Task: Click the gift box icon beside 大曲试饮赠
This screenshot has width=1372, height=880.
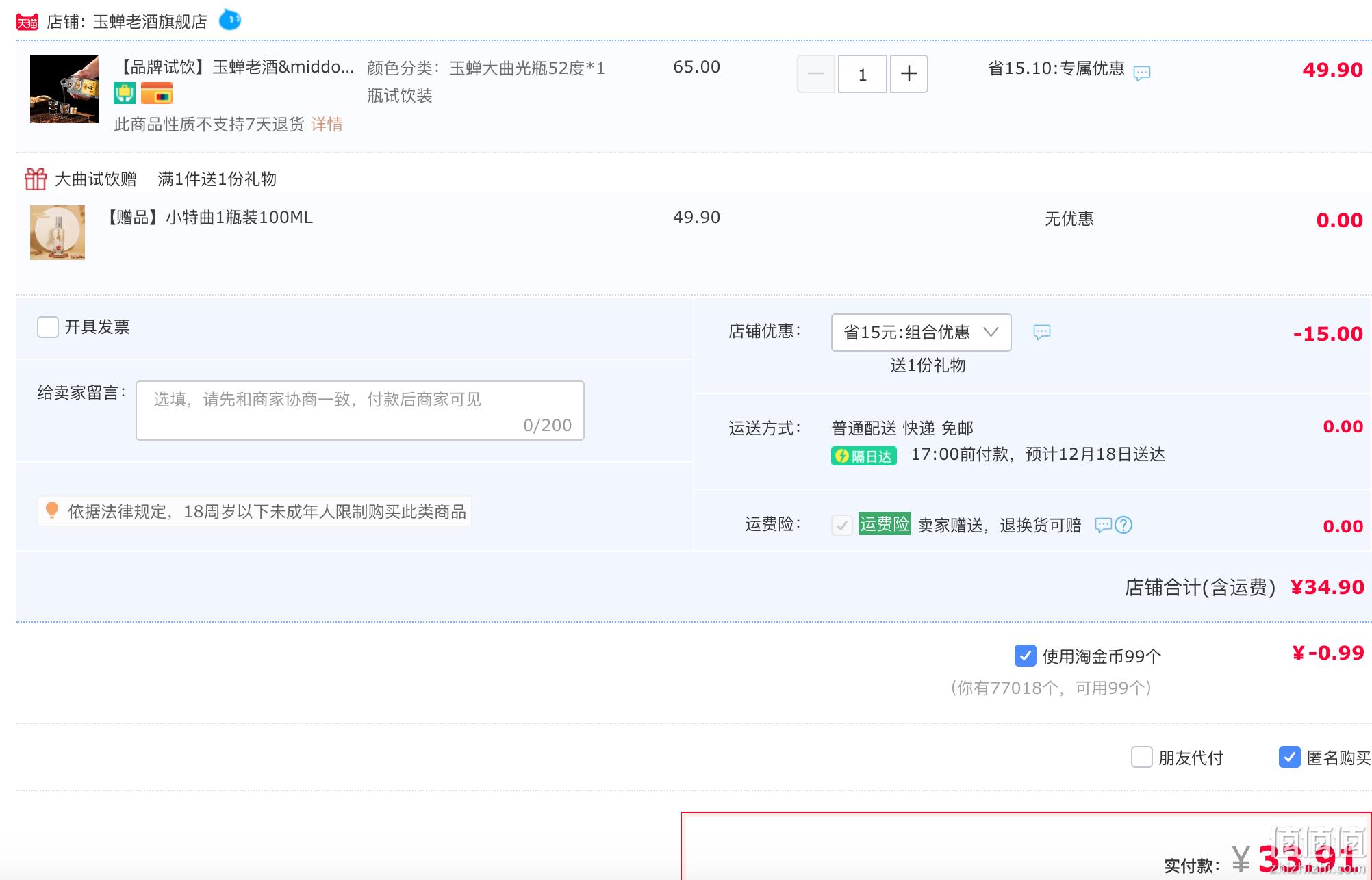Action: tap(36, 179)
